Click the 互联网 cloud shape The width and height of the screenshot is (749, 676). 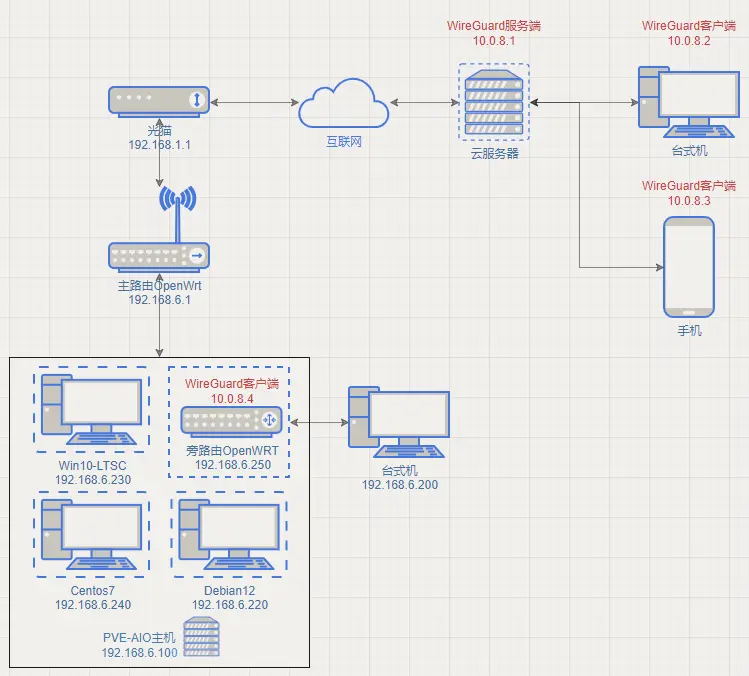pos(343,105)
